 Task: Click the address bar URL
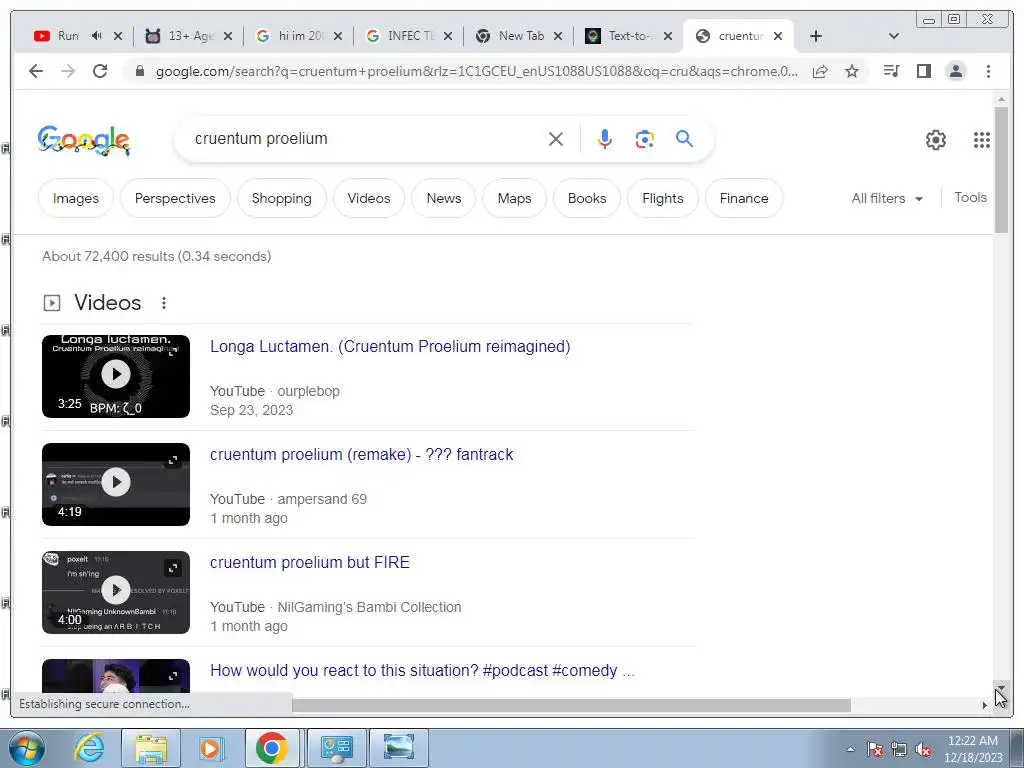click(476, 71)
